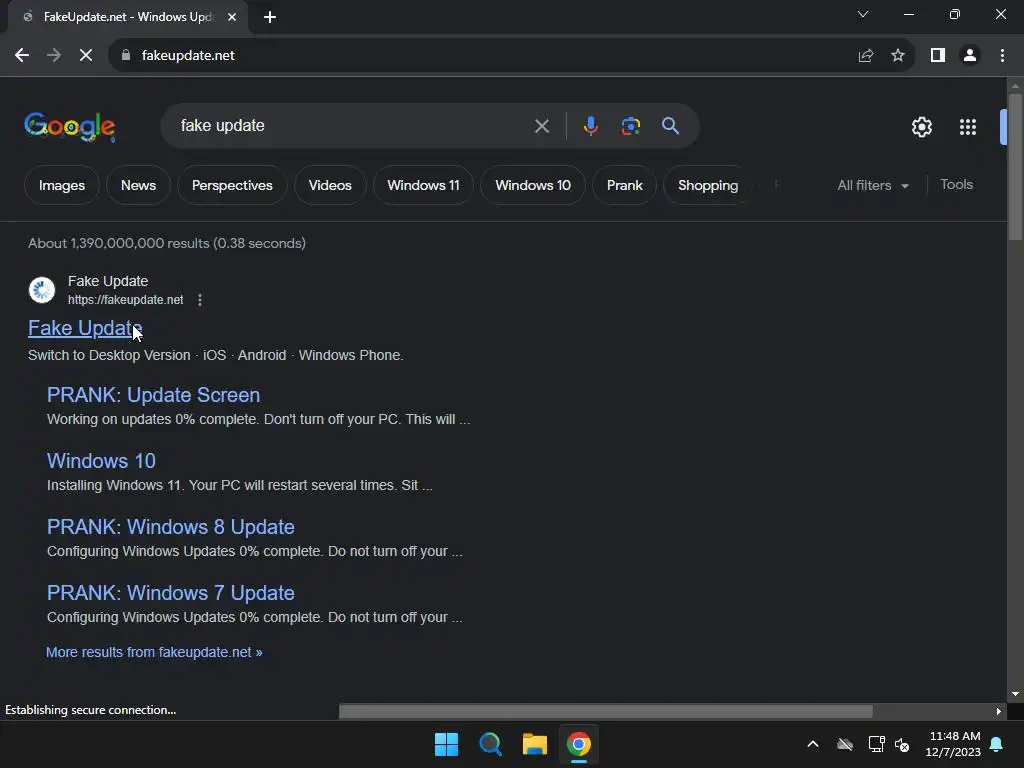Open the Windows Start menu

(x=447, y=744)
